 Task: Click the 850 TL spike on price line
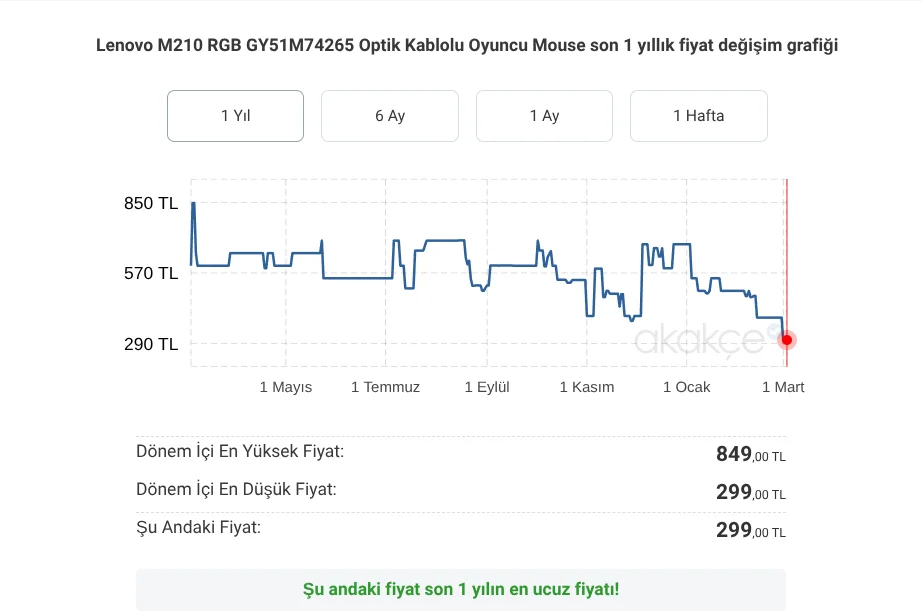point(193,204)
